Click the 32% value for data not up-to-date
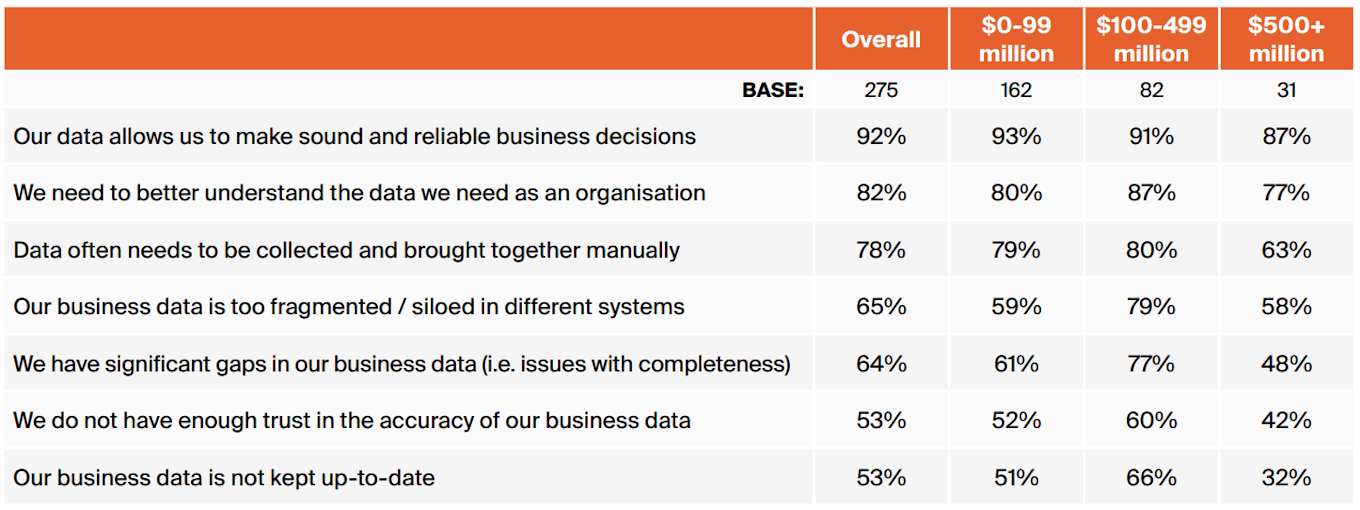Viewport: 1360px width, 510px height. [x=1287, y=478]
